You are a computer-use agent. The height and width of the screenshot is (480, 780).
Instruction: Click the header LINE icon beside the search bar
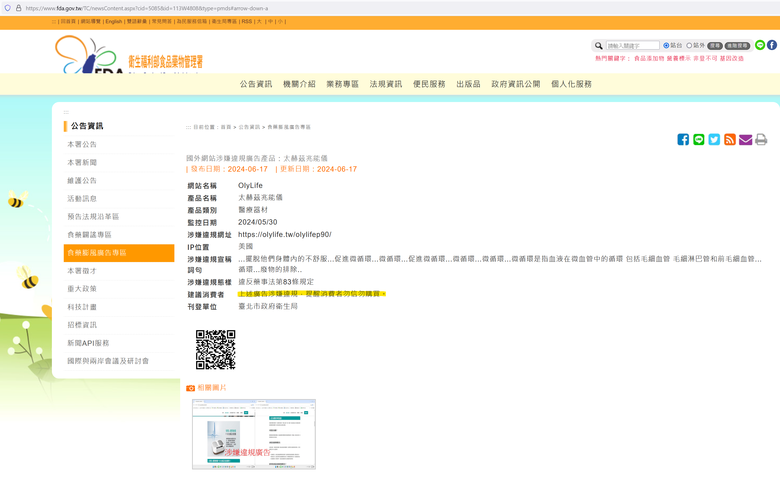760,45
